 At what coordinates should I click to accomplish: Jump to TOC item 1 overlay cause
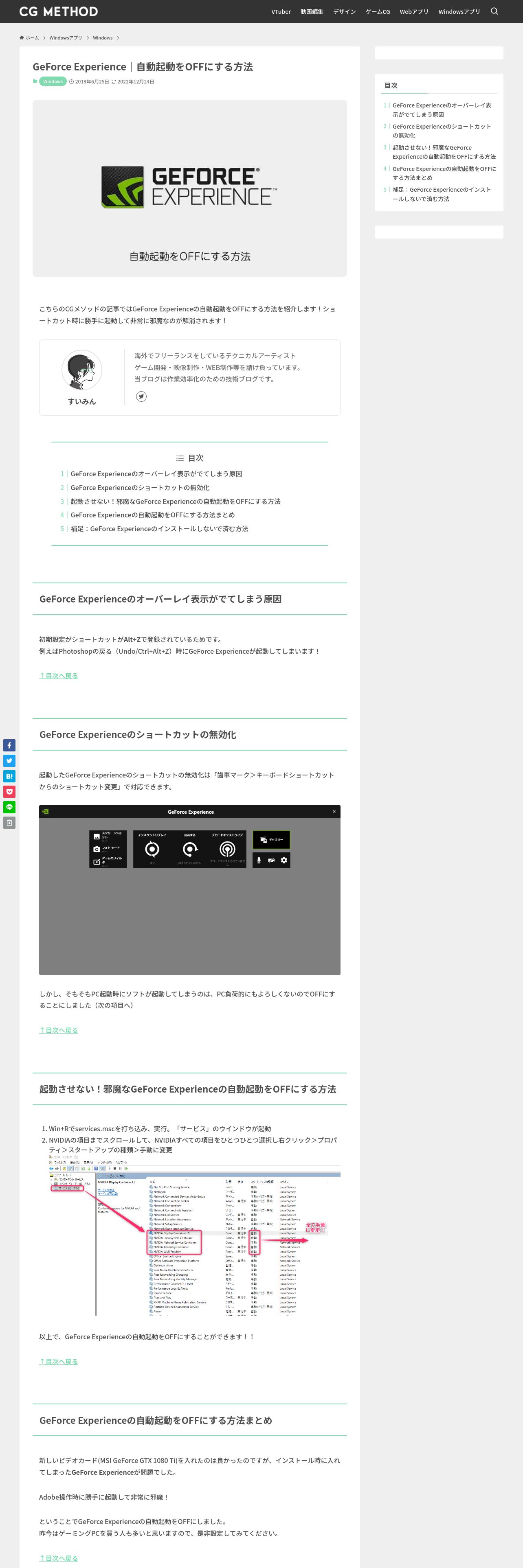click(156, 473)
